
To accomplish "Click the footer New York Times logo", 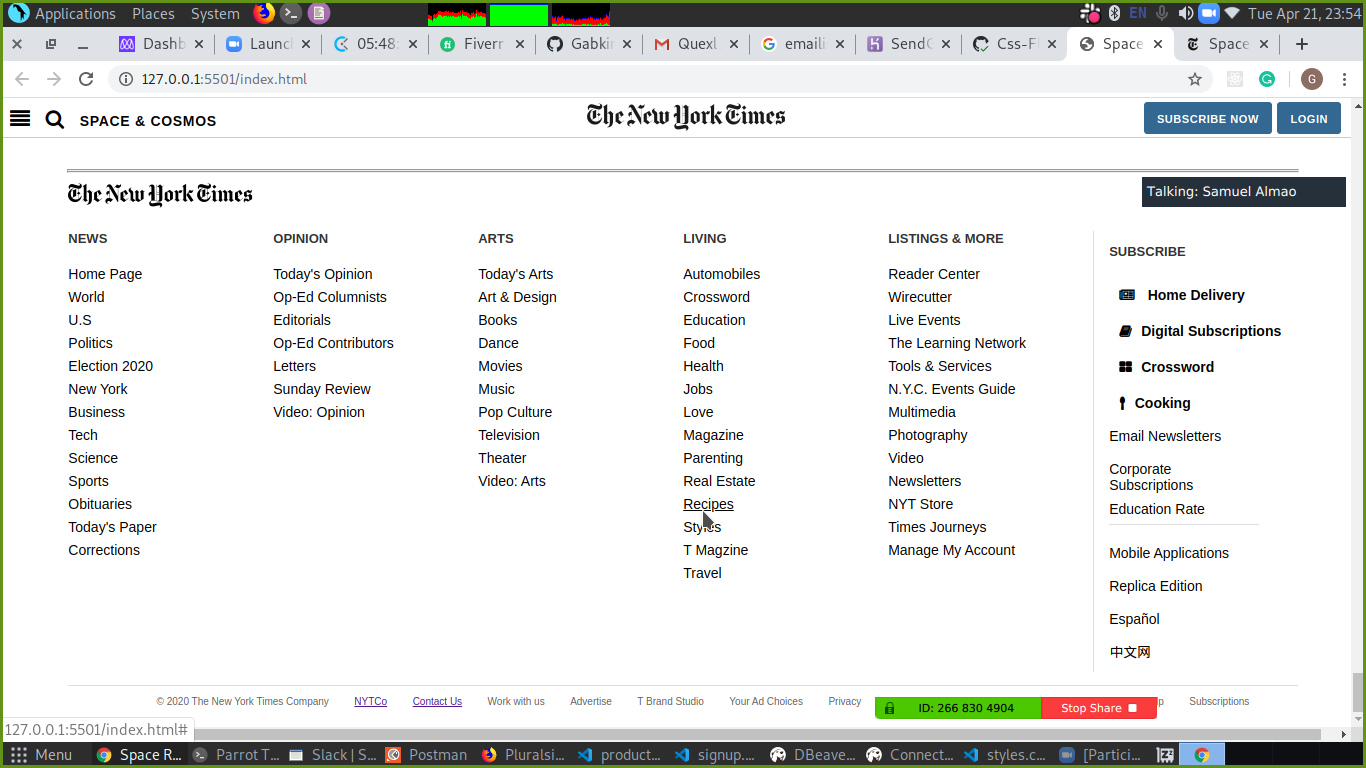I will point(160,194).
